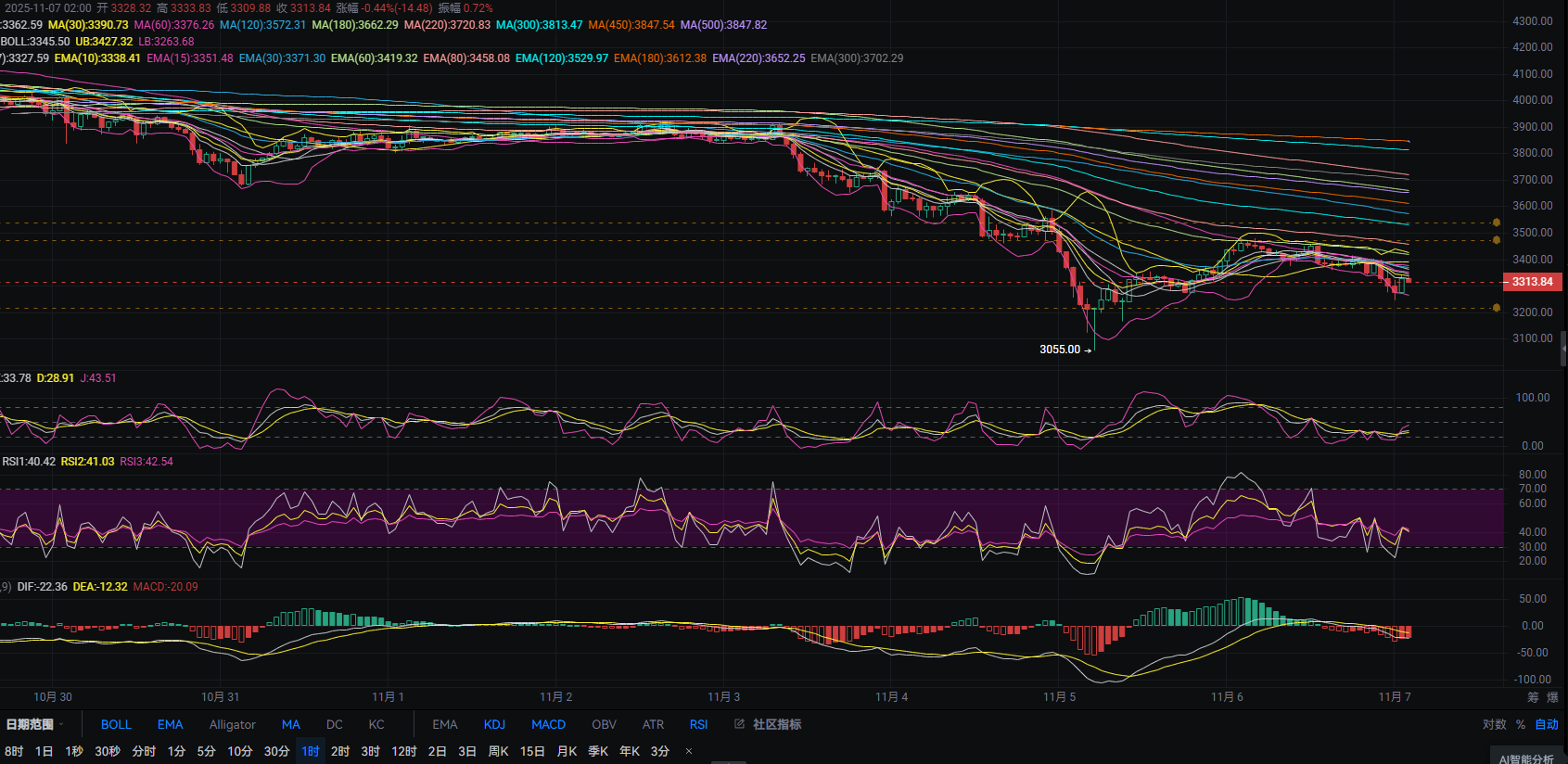Enable the OBV sub-indicator

click(604, 724)
